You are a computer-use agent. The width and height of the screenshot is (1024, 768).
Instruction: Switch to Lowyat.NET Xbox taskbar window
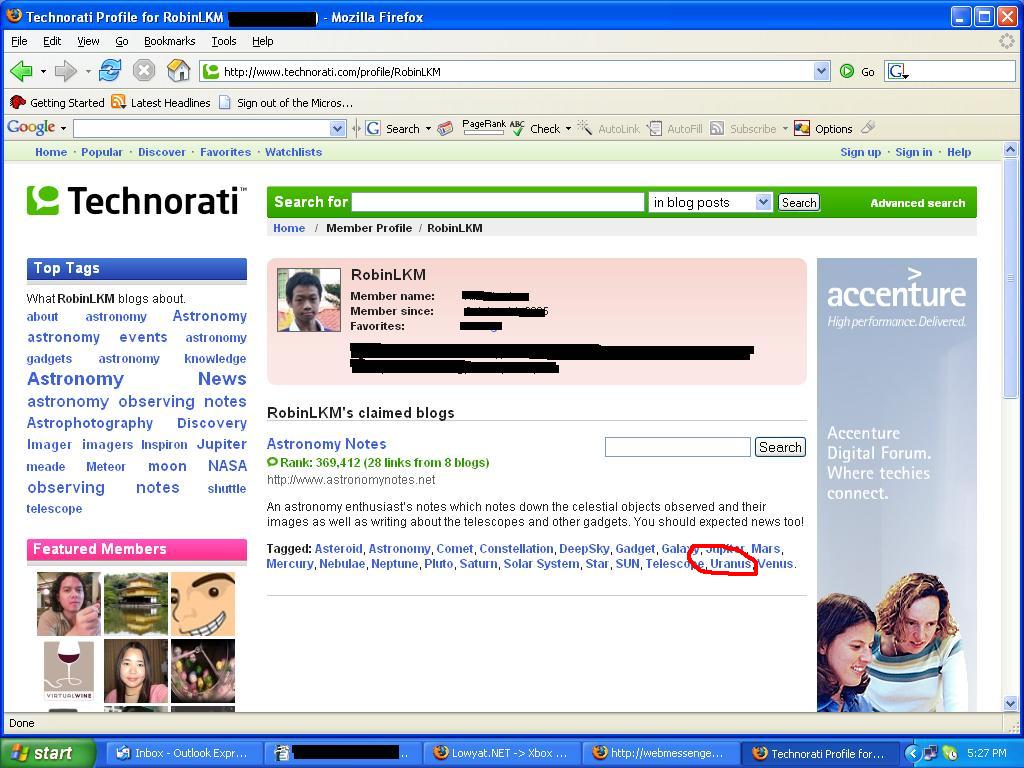(501, 753)
